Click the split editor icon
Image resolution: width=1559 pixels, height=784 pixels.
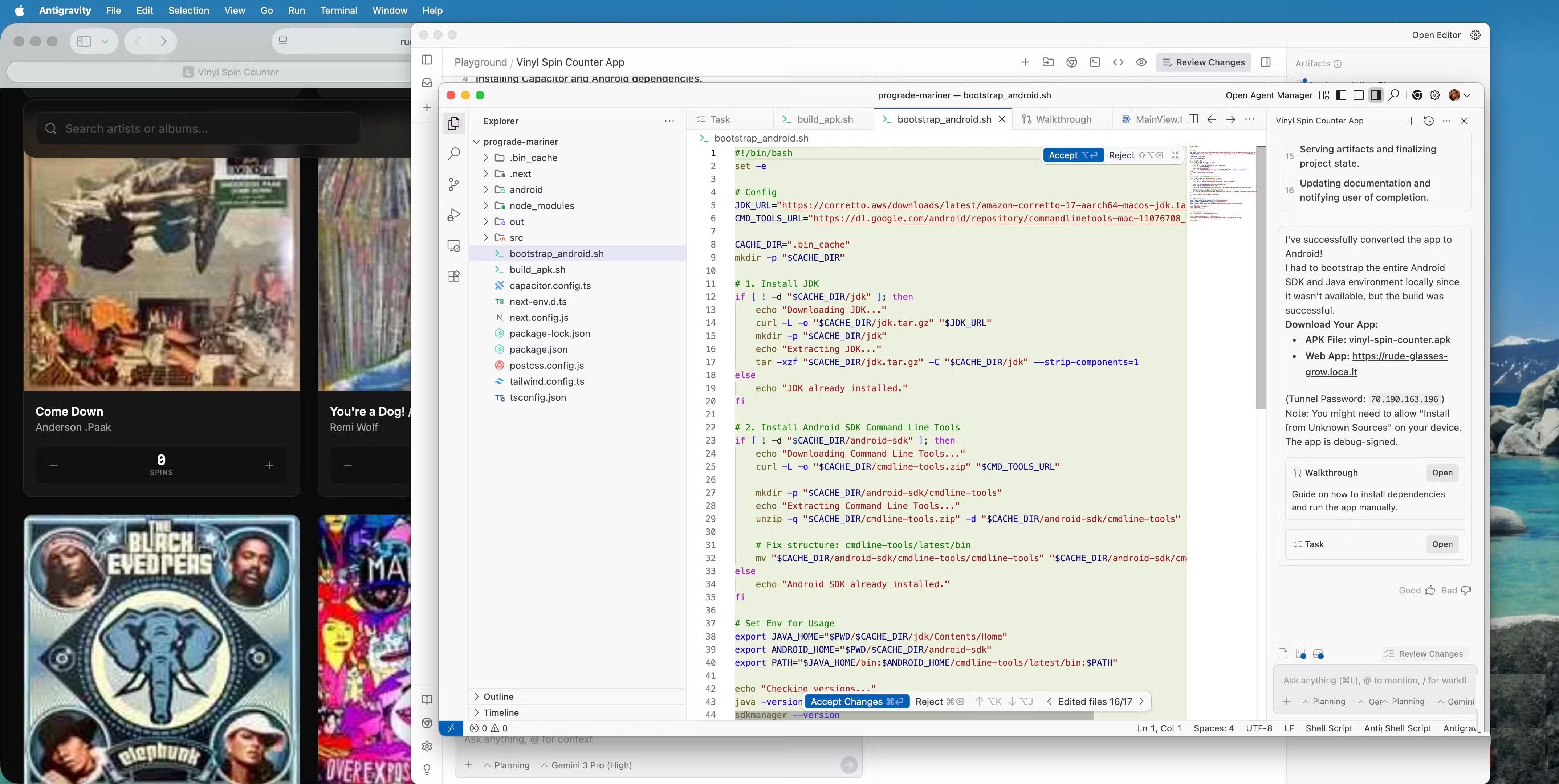point(1193,119)
